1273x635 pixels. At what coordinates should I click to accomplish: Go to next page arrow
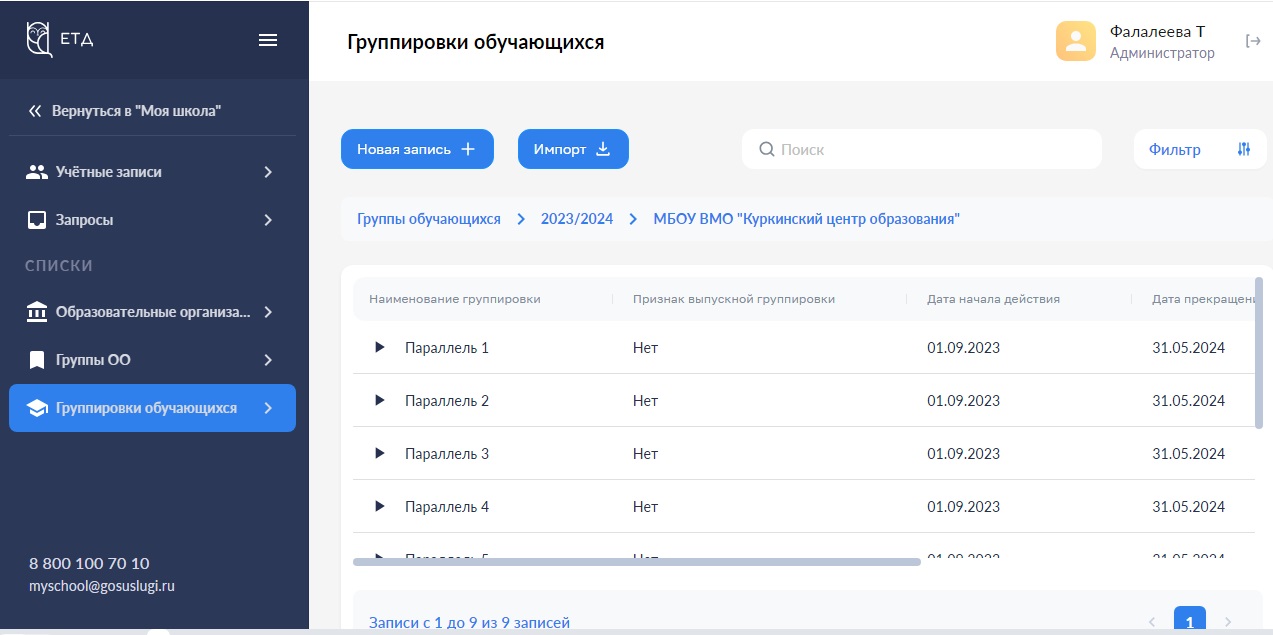(1228, 621)
